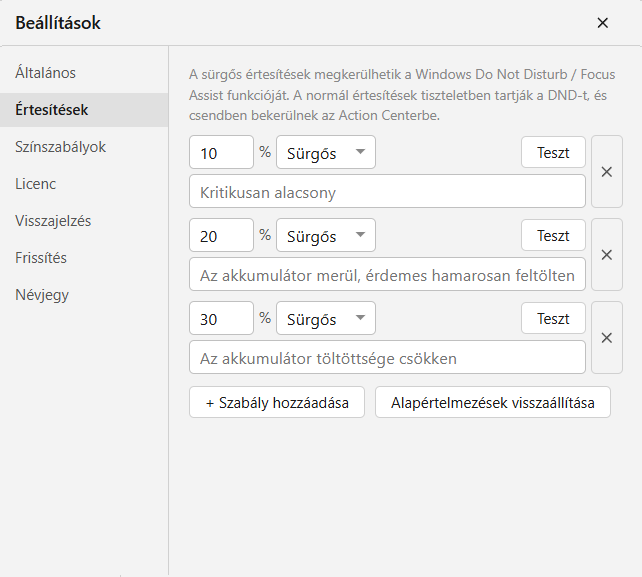This screenshot has height=577, width=642.
Task: Delete the 20% rule with X icon
Action: click(x=607, y=255)
